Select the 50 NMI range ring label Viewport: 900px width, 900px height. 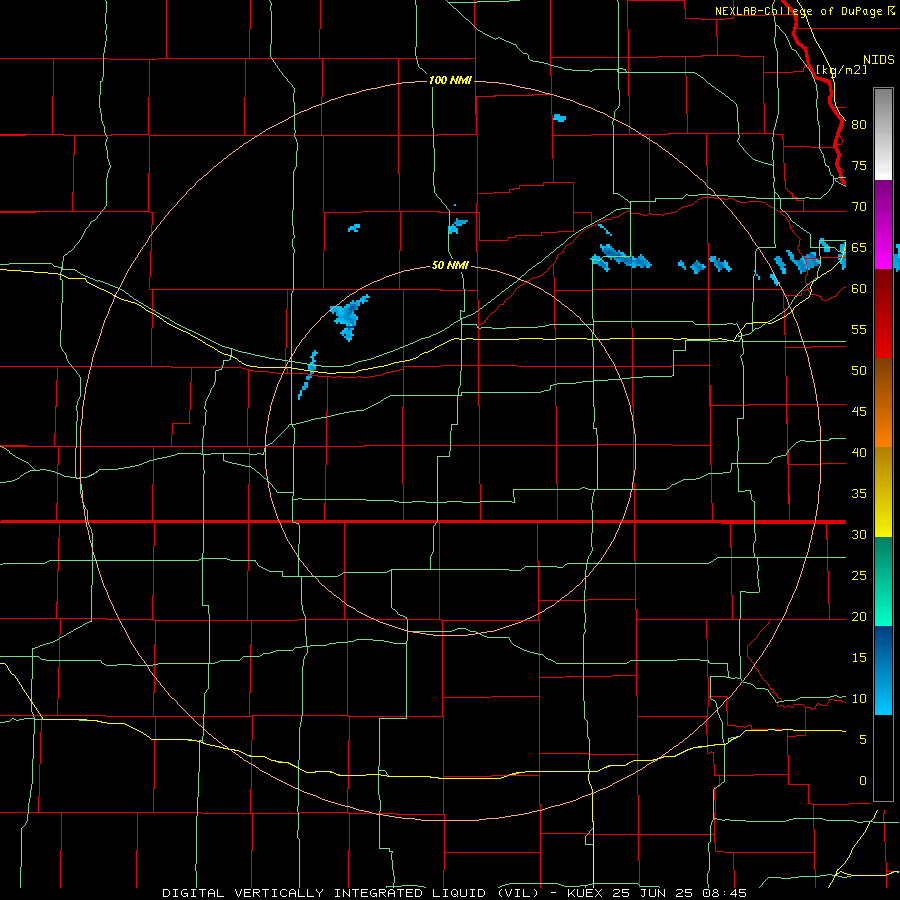(450, 265)
